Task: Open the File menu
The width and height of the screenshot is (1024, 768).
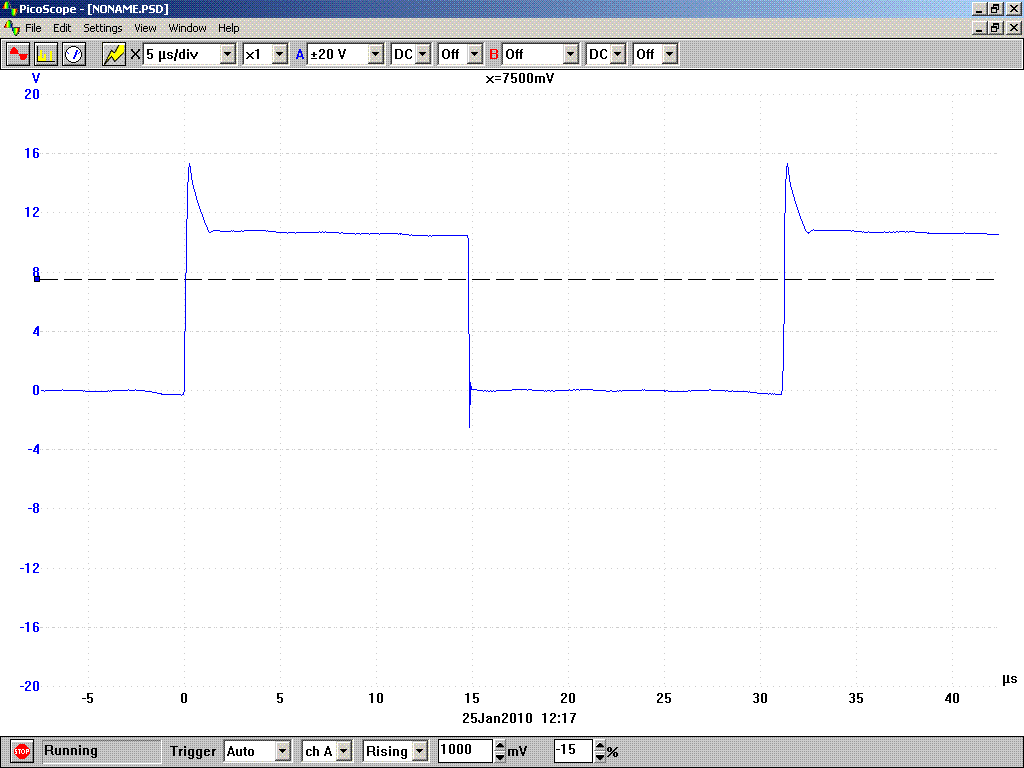Action: click(33, 28)
